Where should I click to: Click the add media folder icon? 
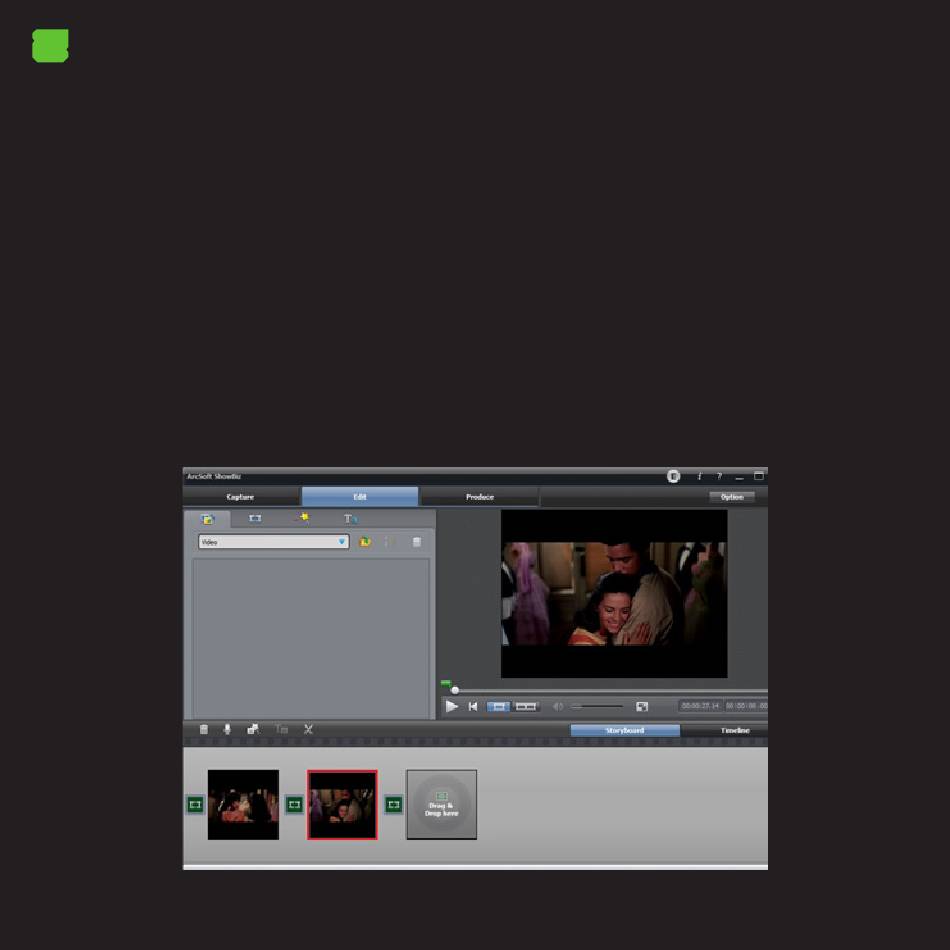[365, 542]
